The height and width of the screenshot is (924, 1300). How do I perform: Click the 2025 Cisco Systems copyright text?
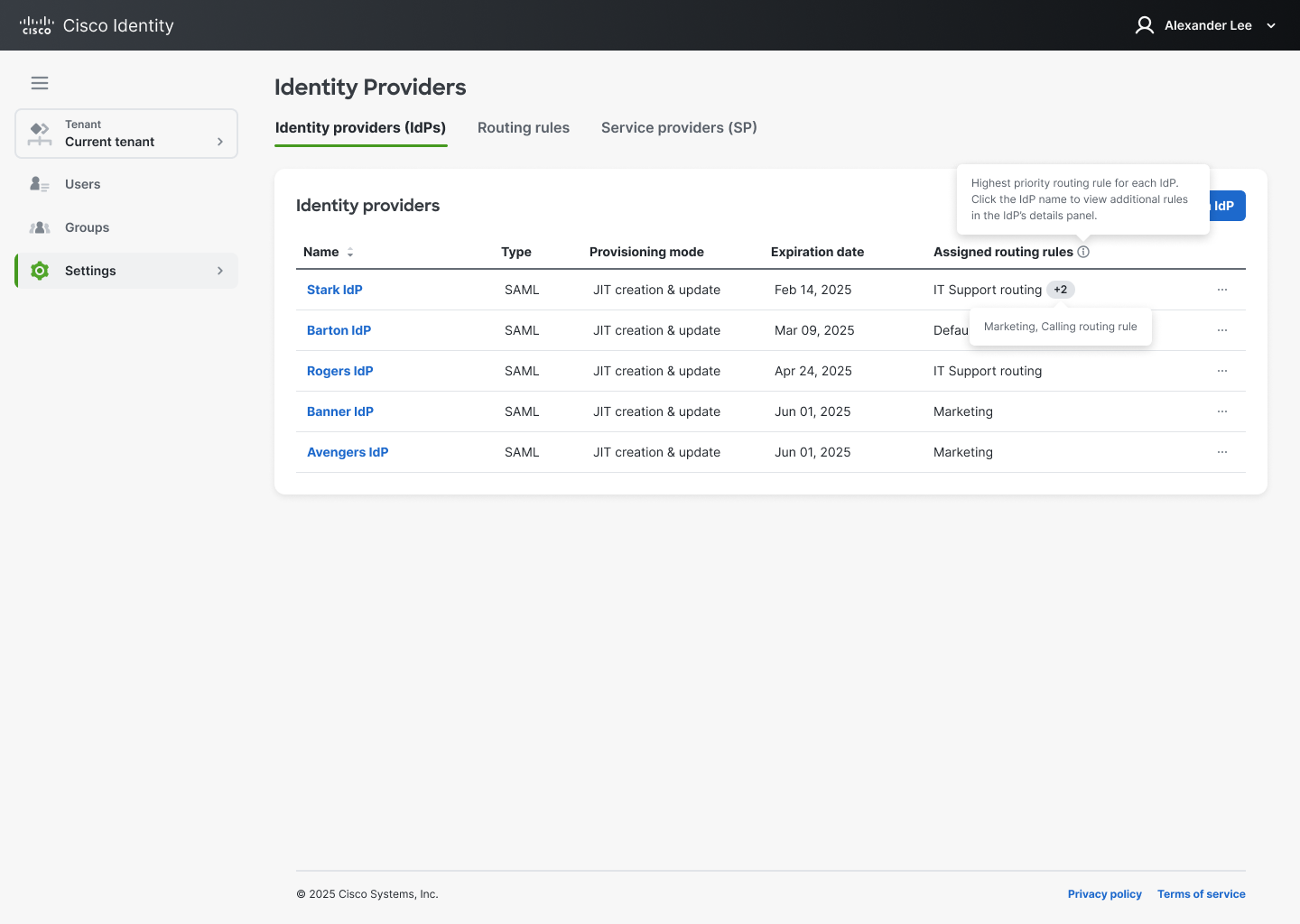tap(367, 894)
